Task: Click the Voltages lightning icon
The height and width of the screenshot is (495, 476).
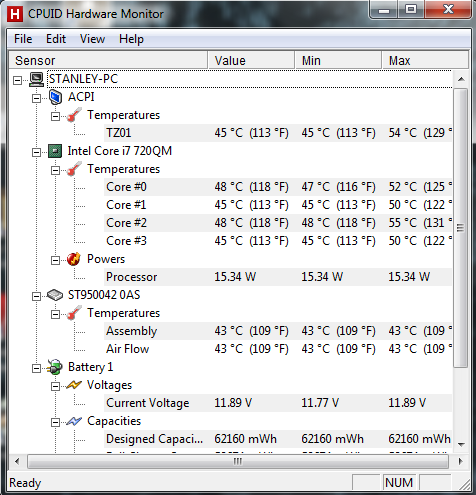Action: (x=74, y=385)
